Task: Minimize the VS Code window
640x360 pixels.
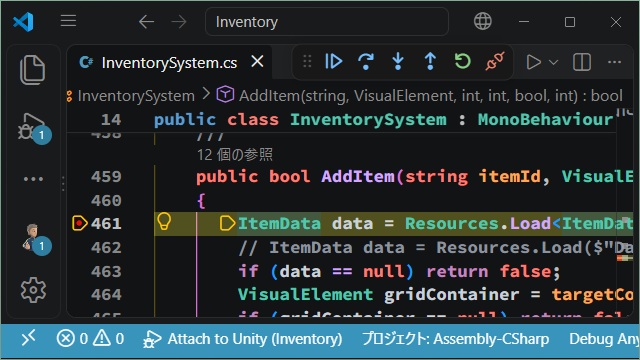Action: point(524,22)
